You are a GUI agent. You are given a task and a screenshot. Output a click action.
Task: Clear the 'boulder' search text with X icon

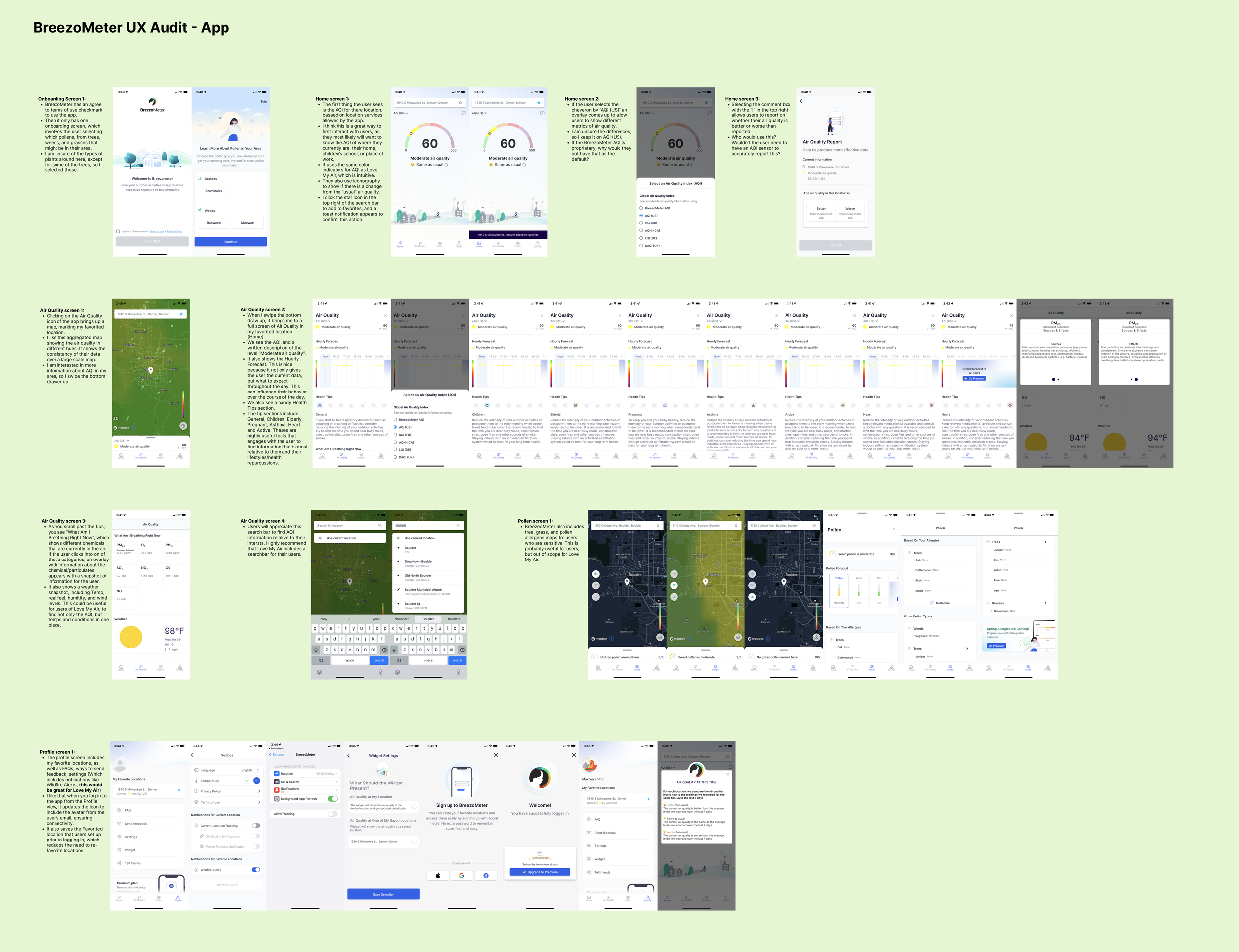458,526
